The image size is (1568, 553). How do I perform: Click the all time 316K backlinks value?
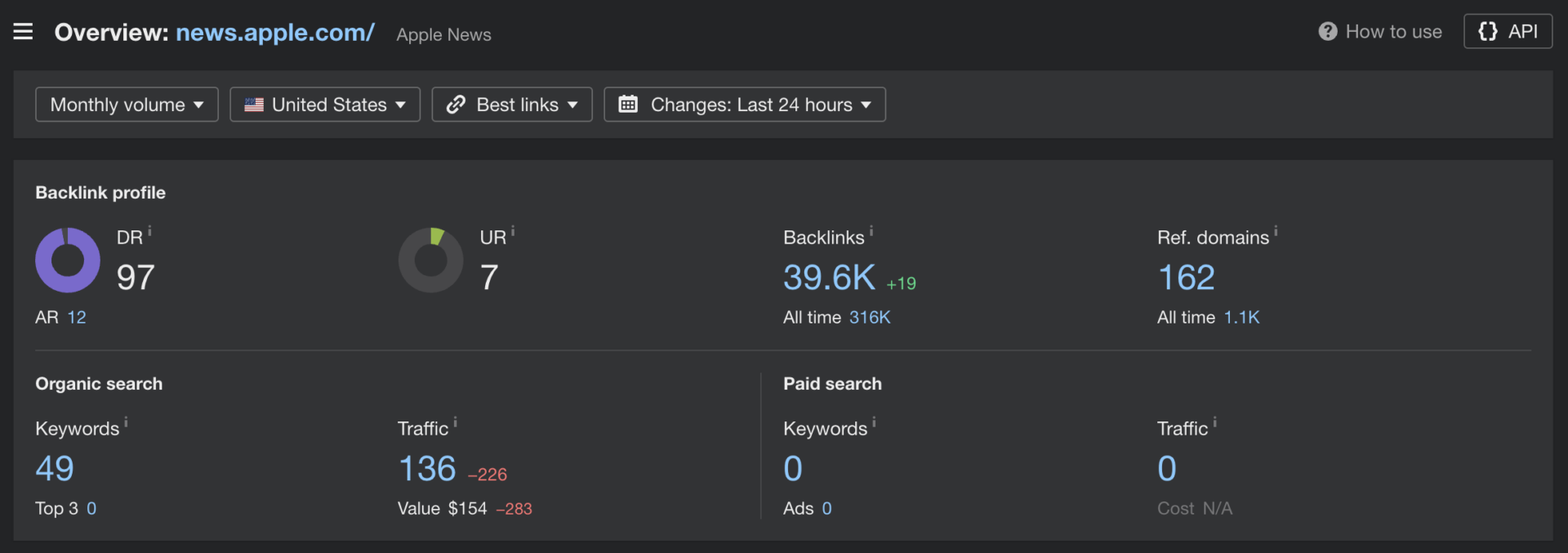point(870,317)
